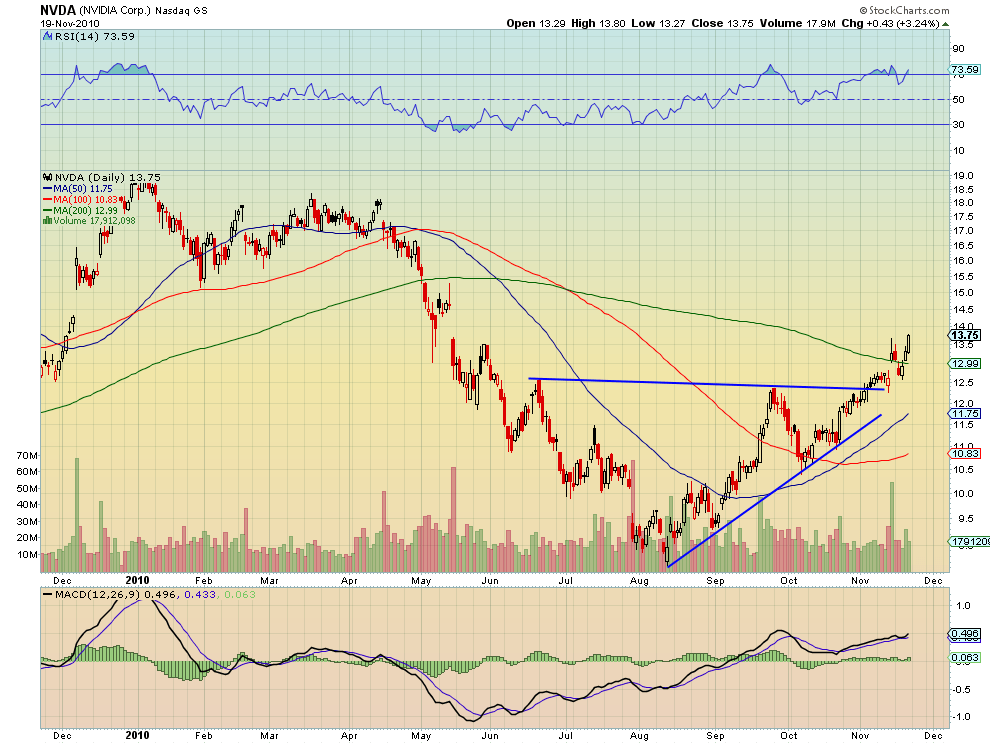Click the 'Volume 17,912,098' legend label
The image size is (990, 744).
coord(95,220)
